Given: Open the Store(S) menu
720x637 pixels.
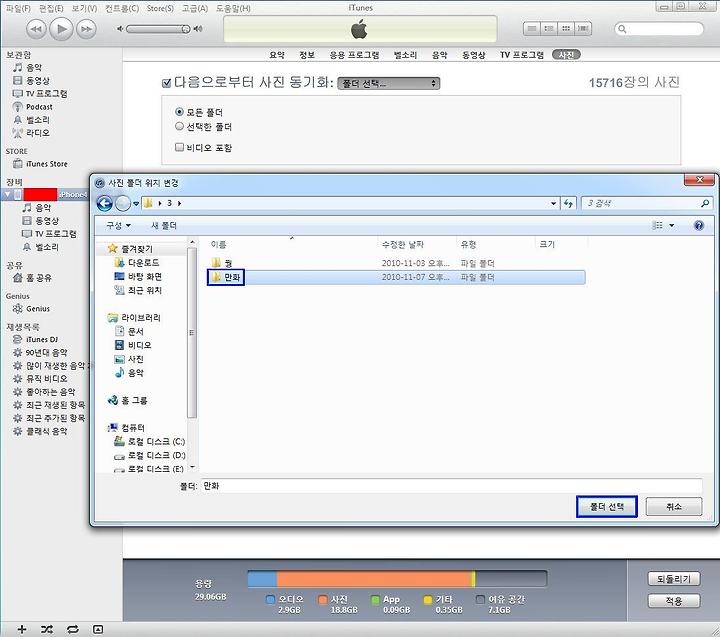Looking at the screenshot, I should pos(160,8).
